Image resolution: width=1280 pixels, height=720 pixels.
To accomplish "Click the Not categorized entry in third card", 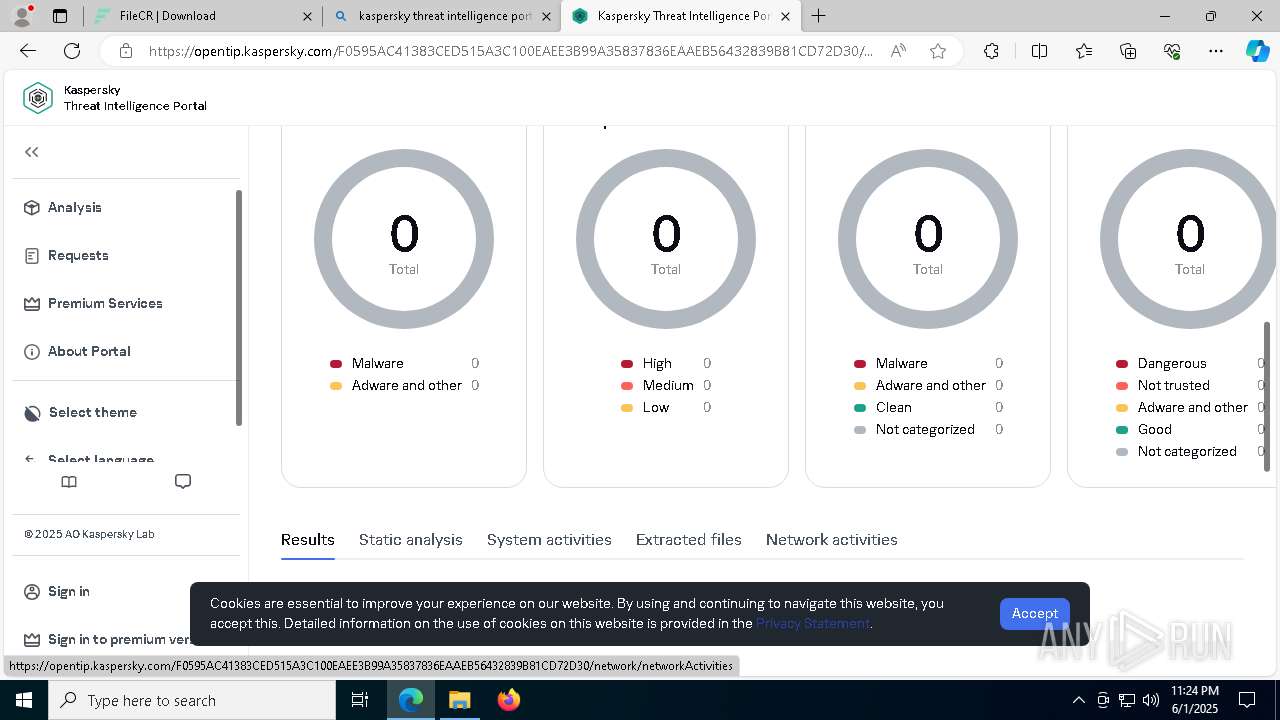I will tap(925, 429).
